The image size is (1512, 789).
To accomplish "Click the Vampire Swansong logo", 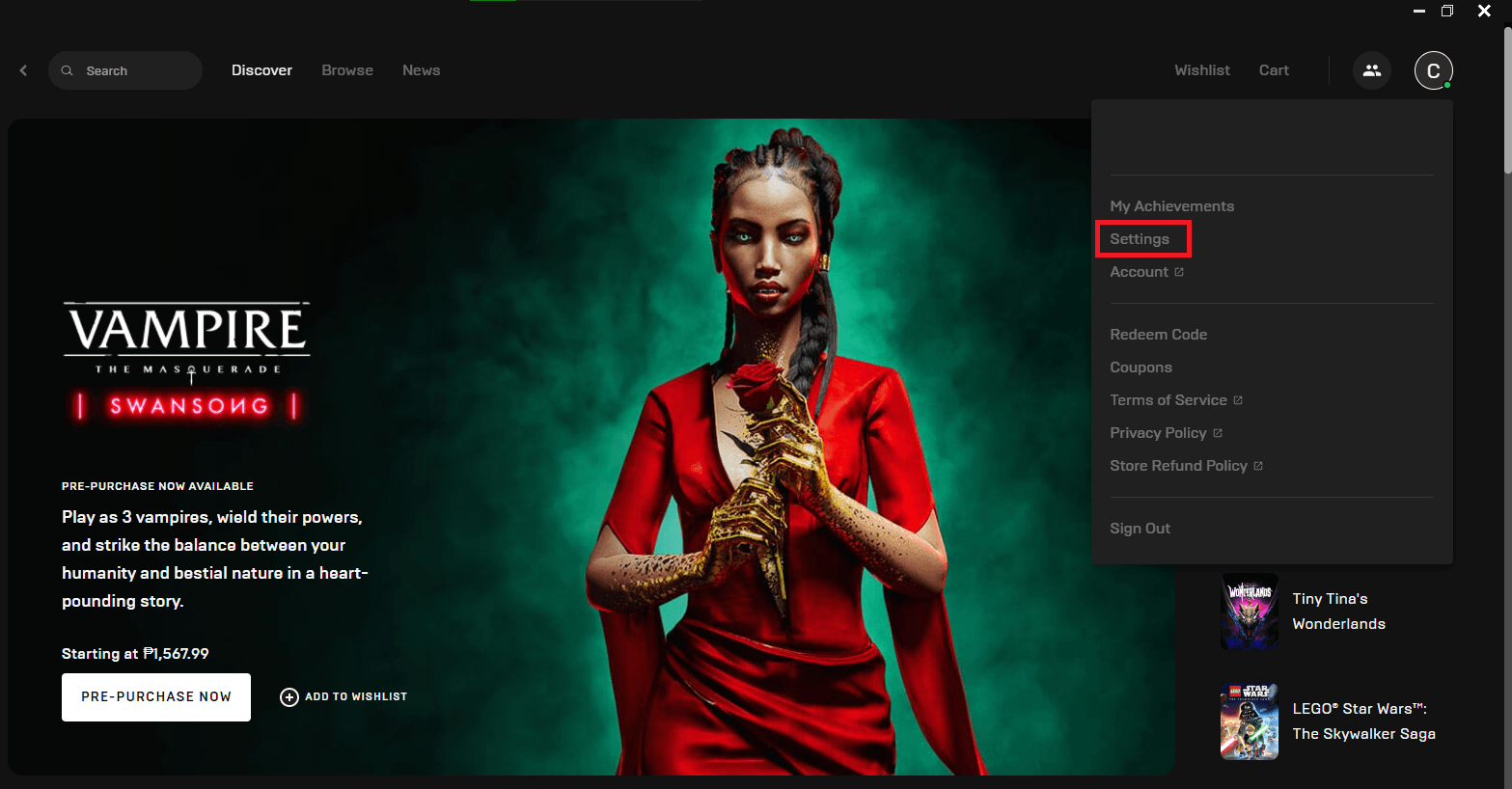I will pos(187,363).
